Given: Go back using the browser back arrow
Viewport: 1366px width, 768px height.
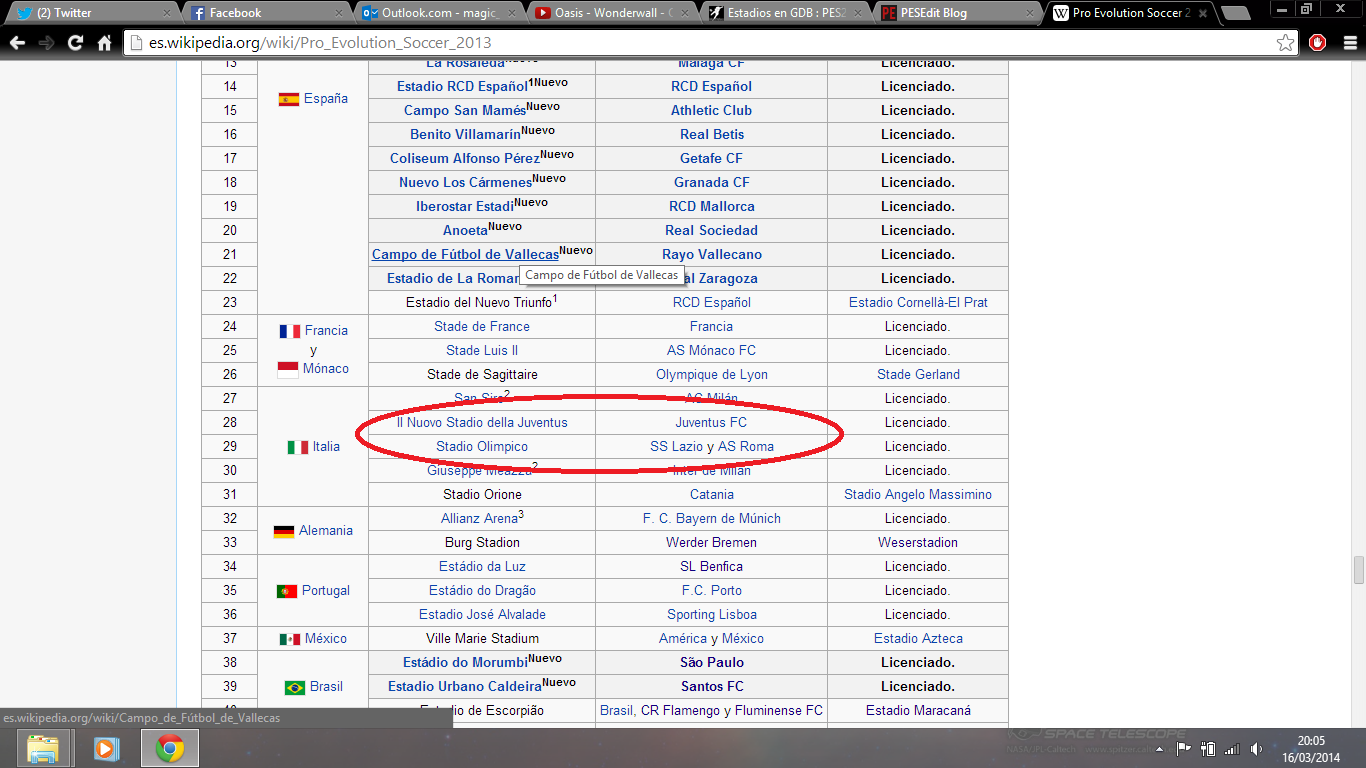Looking at the screenshot, I should click(17, 43).
